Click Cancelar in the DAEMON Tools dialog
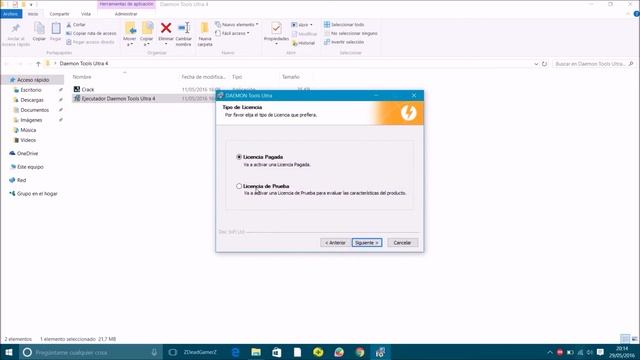The width and height of the screenshot is (640, 360). (402, 242)
